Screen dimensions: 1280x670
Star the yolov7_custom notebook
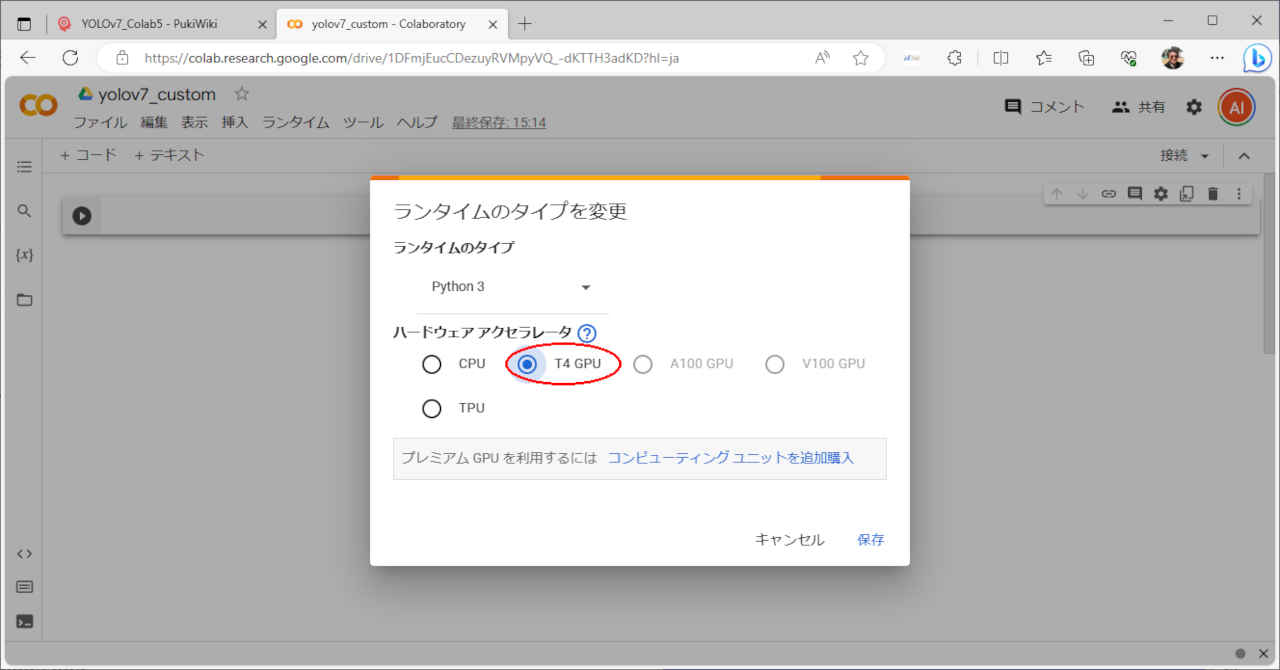(x=241, y=94)
